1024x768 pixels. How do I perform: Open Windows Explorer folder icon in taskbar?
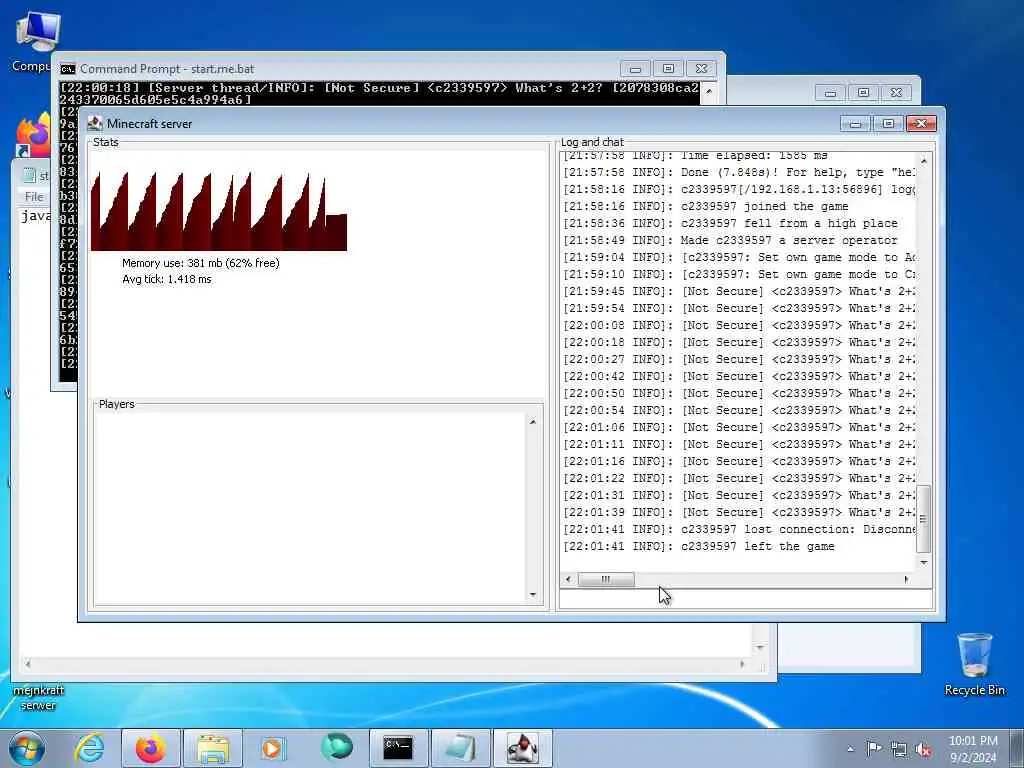213,748
